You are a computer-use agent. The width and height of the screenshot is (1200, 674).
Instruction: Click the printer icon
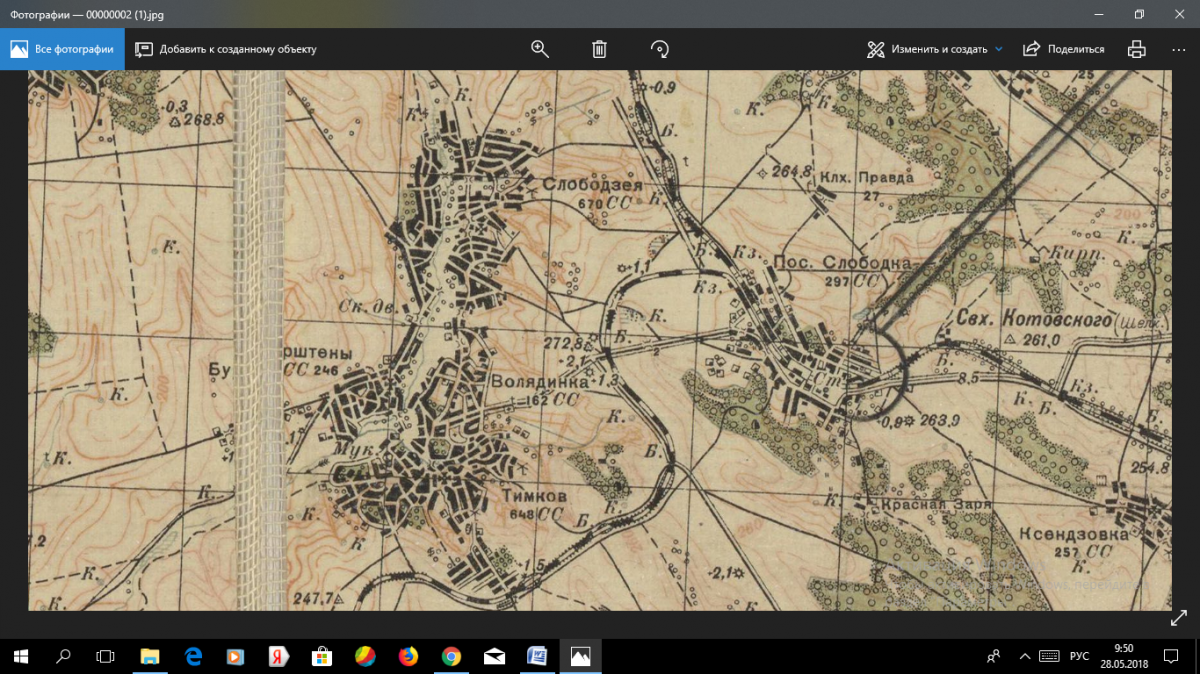(1136, 49)
